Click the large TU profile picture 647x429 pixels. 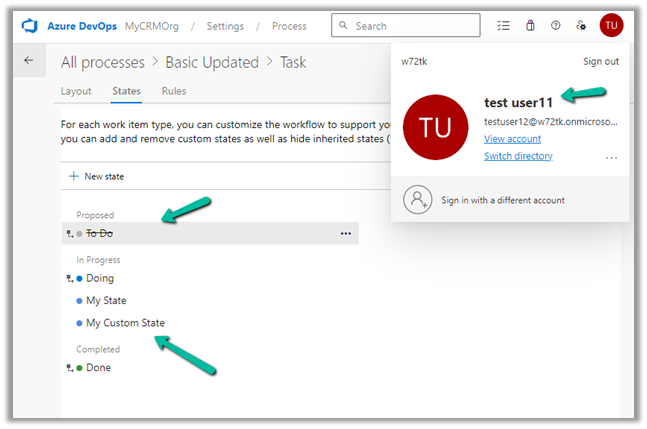[435, 127]
